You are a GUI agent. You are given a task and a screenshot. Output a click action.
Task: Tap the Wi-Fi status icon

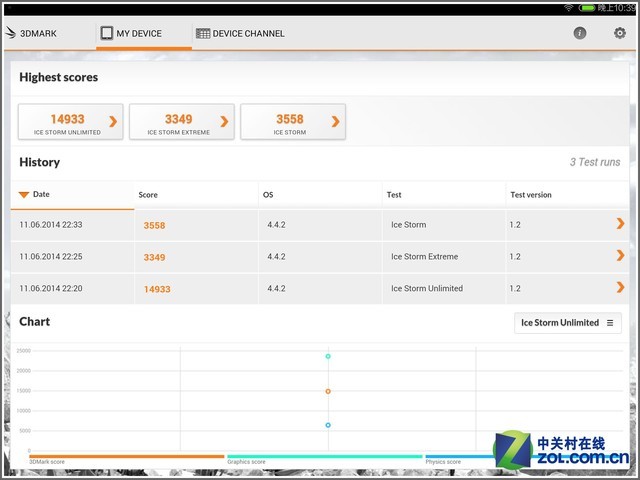coord(568,7)
